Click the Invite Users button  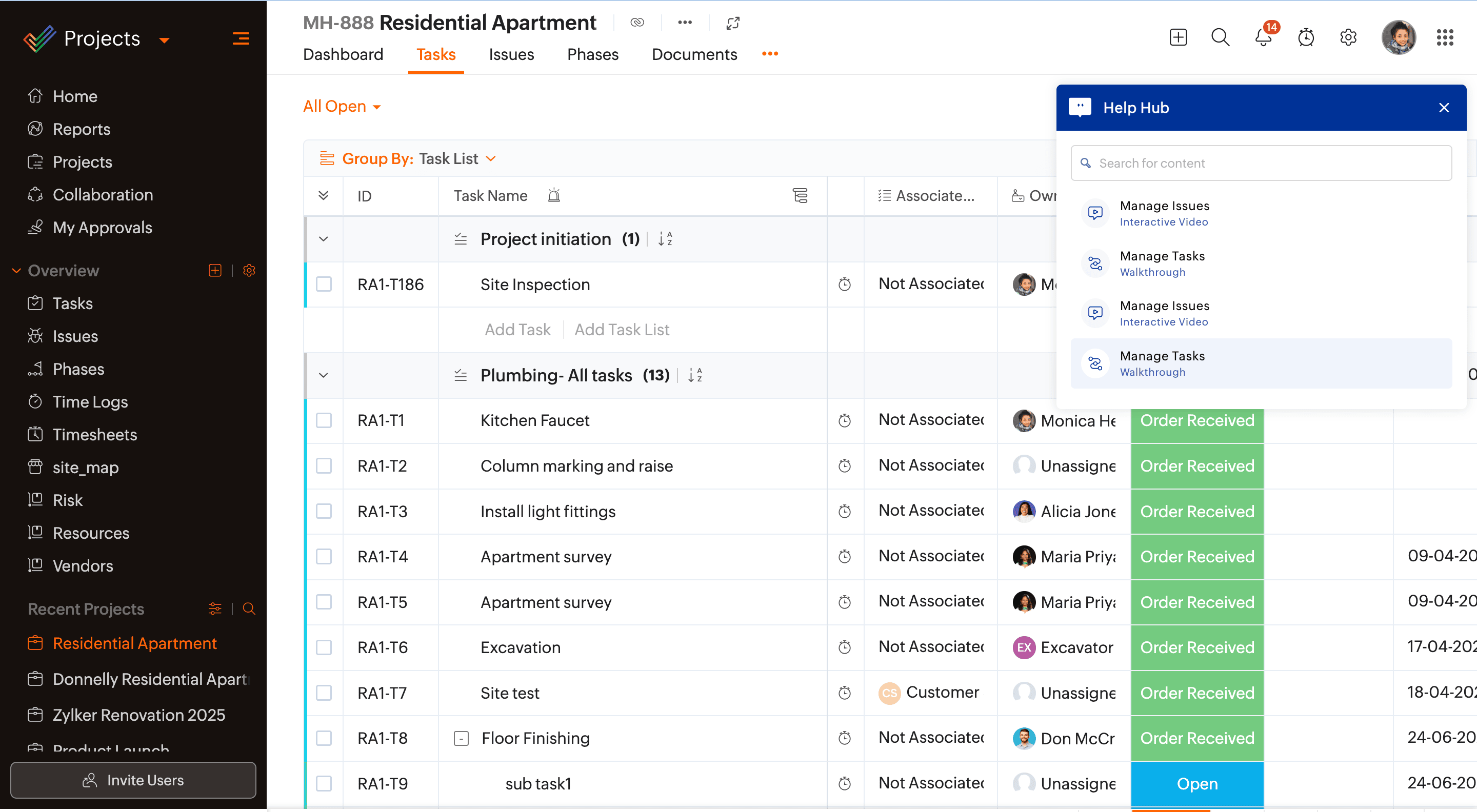[x=133, y=780]
